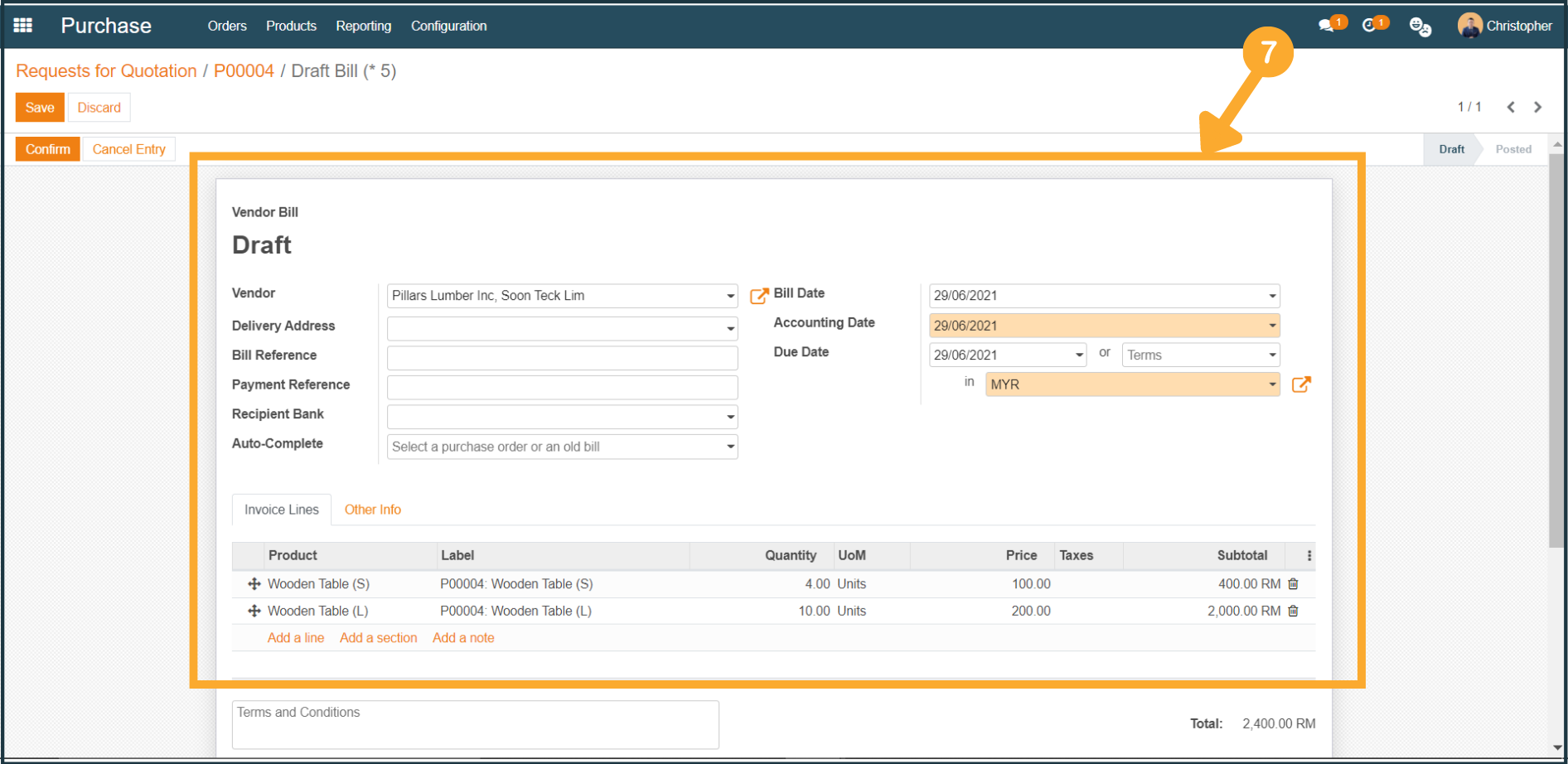Screen dimensions: 1568x764
Task: Open the apps grid menu icon
Action: point(23,26)
